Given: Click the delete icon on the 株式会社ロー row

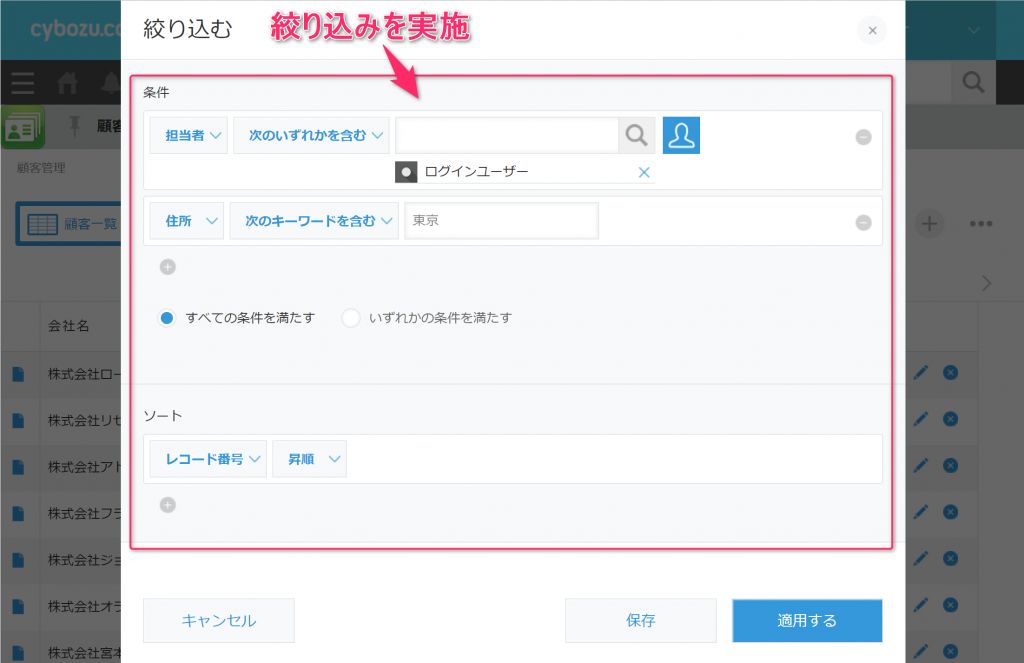Looking at the screenshot, I should pos(950,372).
